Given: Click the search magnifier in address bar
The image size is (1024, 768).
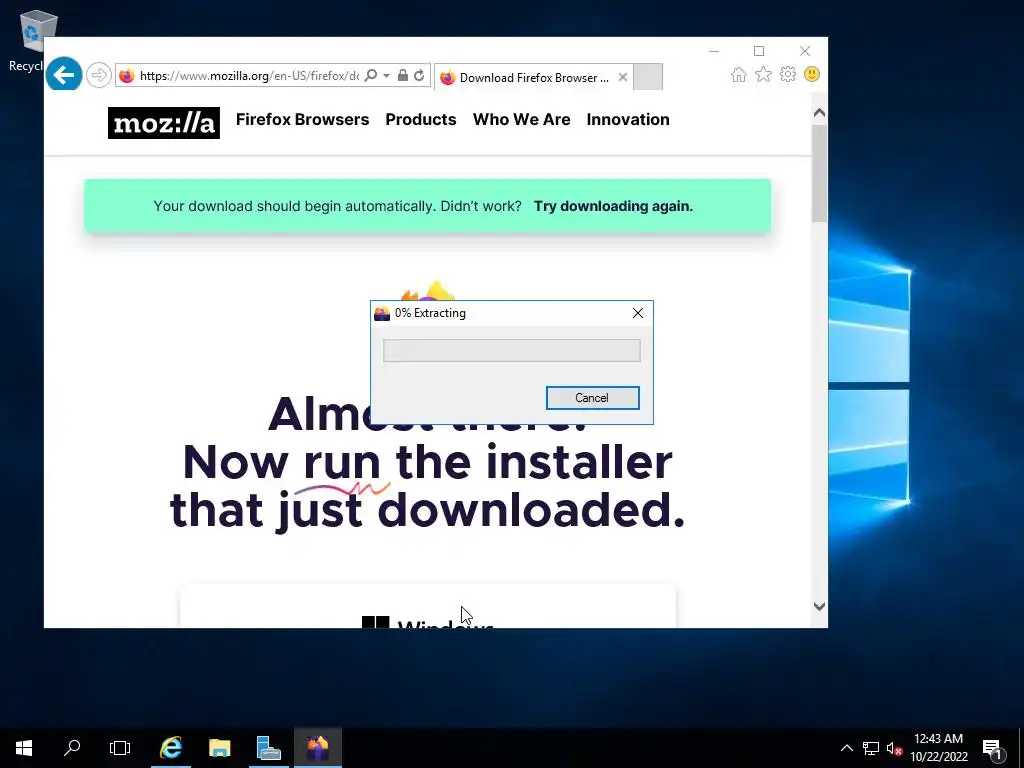Looking at the screenshot, I should (x=371, y=76).
